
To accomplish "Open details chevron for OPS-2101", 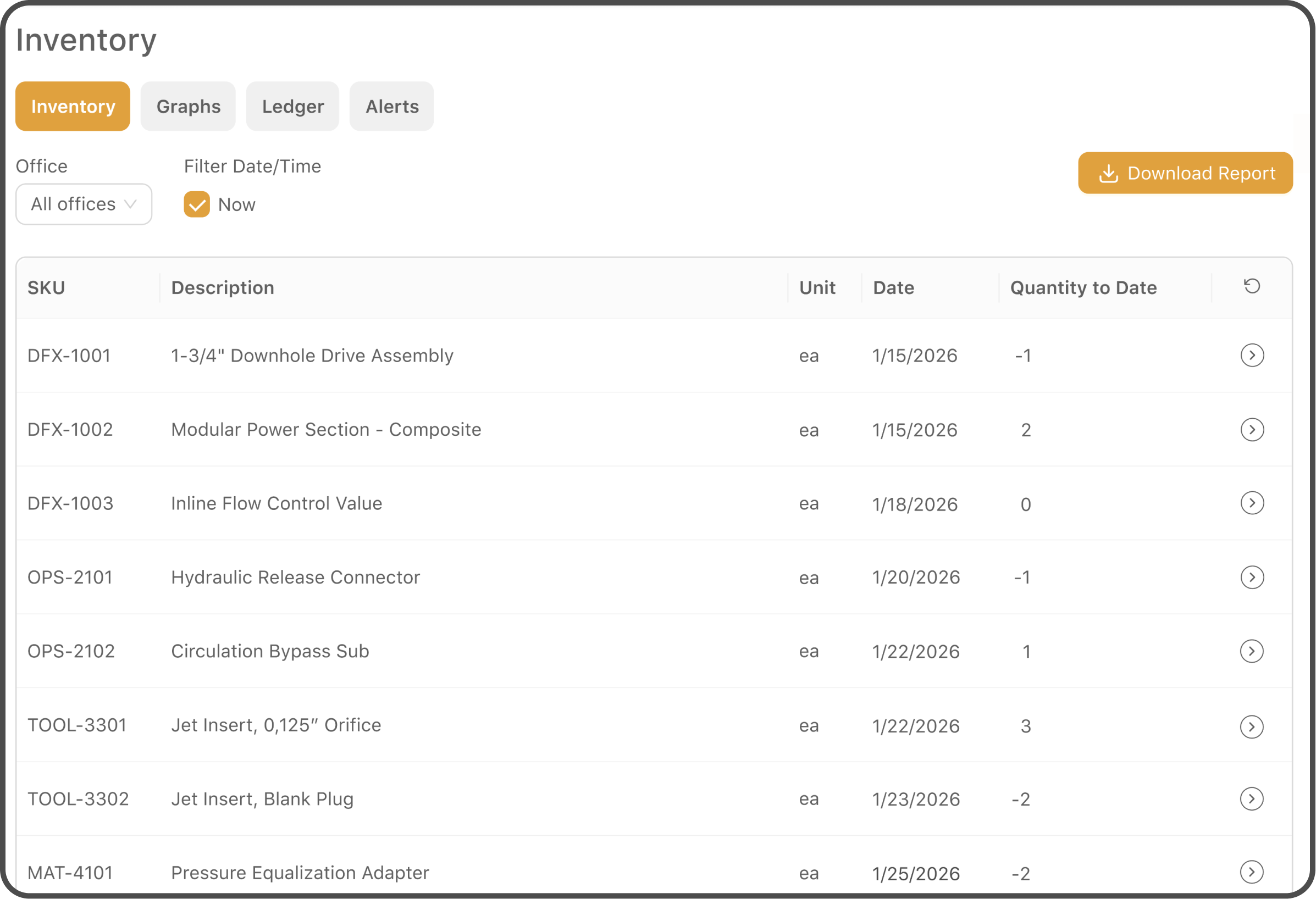I will pos(1253,577).
